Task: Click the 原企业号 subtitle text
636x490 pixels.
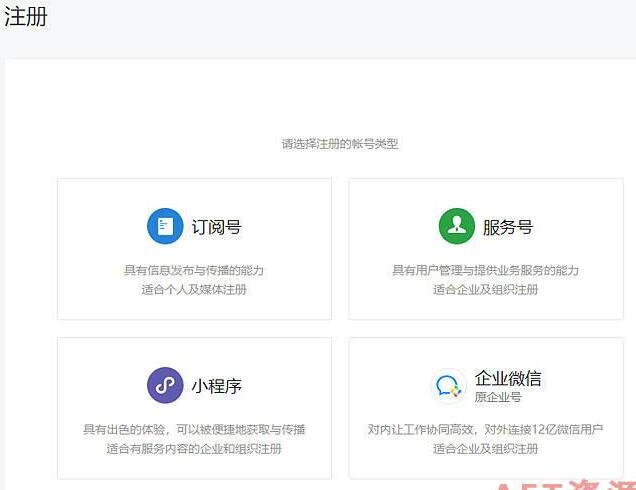Action: pyautogui.click(x=498, y=397)
